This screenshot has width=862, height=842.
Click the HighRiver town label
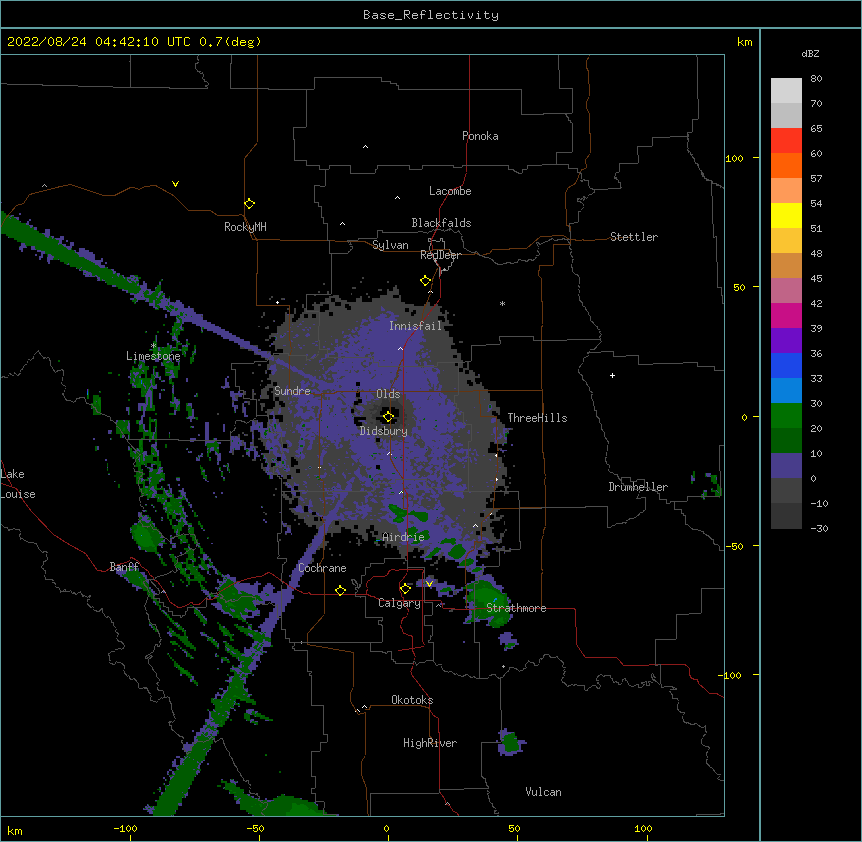(430, 743)
